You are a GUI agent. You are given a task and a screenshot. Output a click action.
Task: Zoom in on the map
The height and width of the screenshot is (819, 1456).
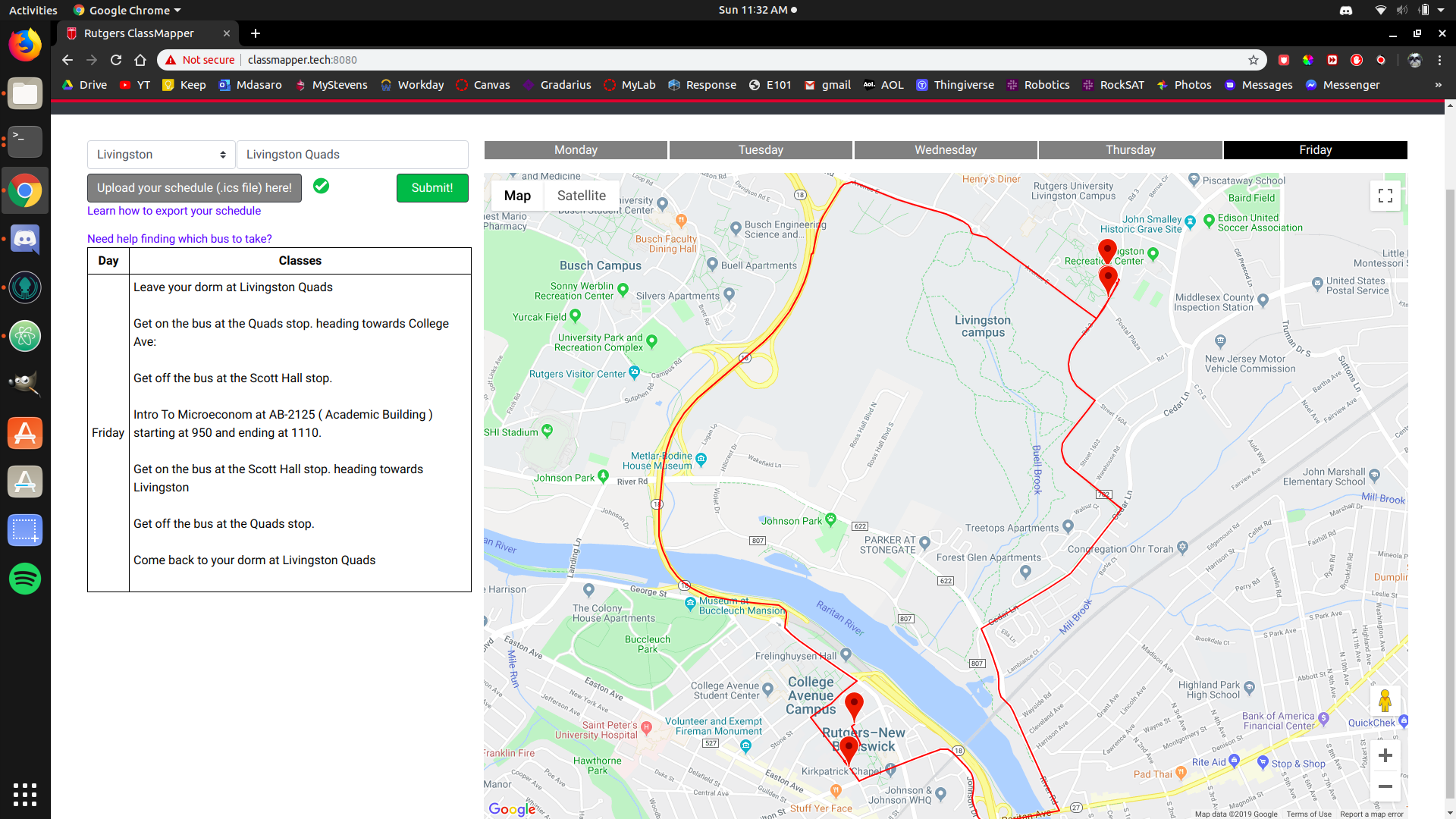(1385, 755)
